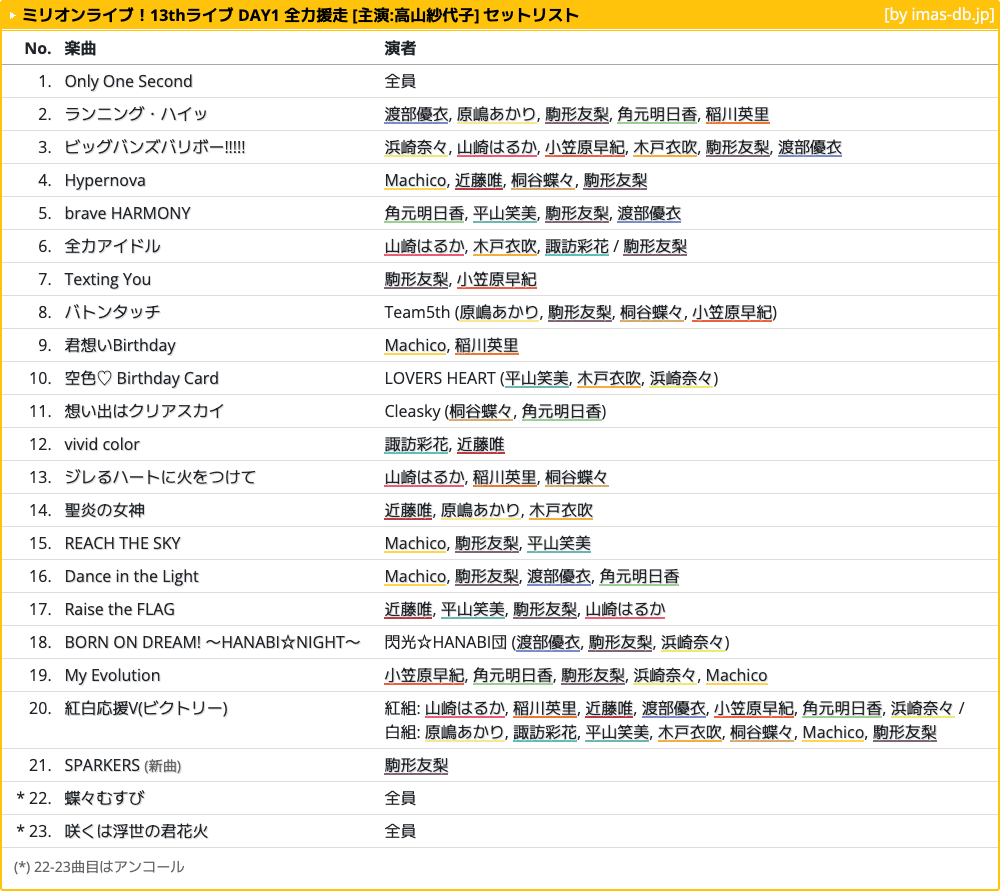Click 駒形友梨 in the Texting You row
The image size is (1000, 891).
pyautogui.click(x=416, y=279)
